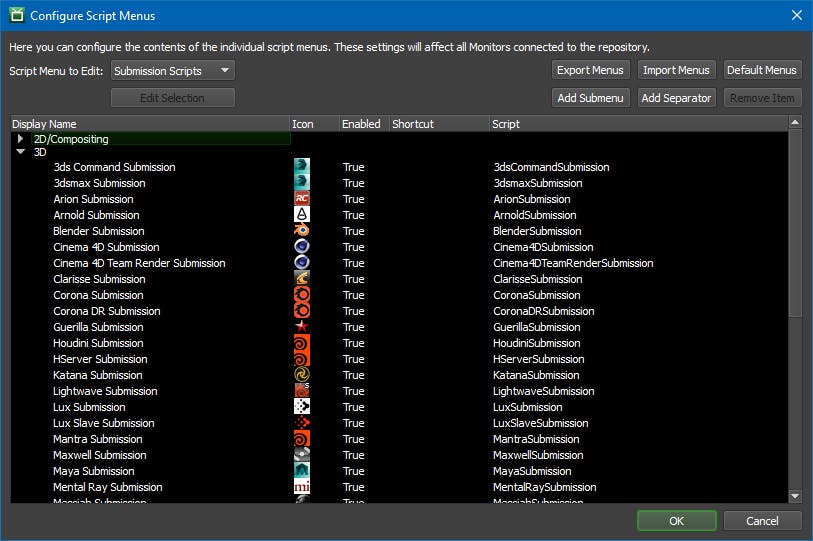This screenshot has width=813, height=541.
Task: Click the True value for Clarisse Submission
Action: point(353,279)
